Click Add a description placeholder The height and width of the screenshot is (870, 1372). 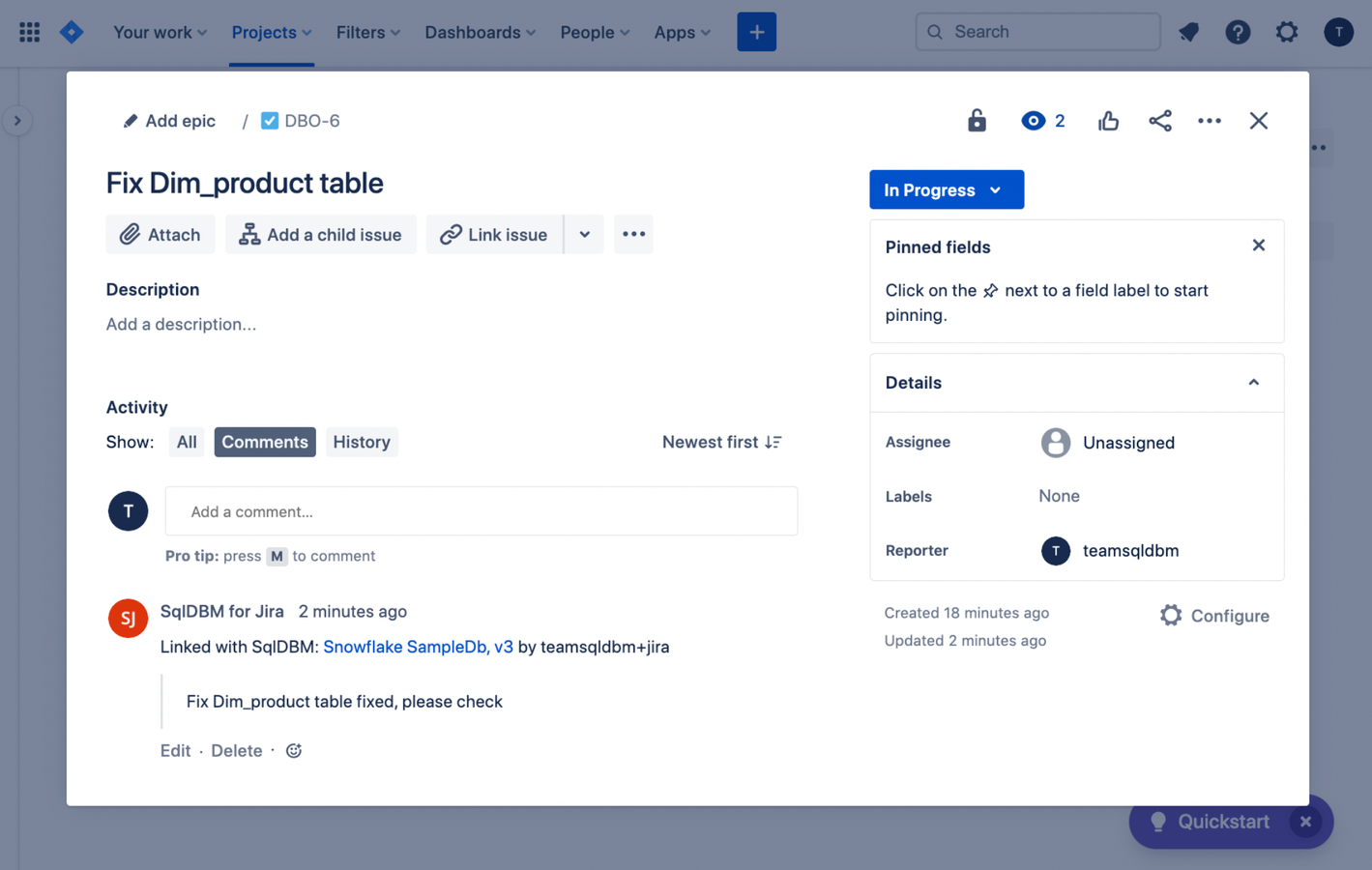click(x=181, y=324)
